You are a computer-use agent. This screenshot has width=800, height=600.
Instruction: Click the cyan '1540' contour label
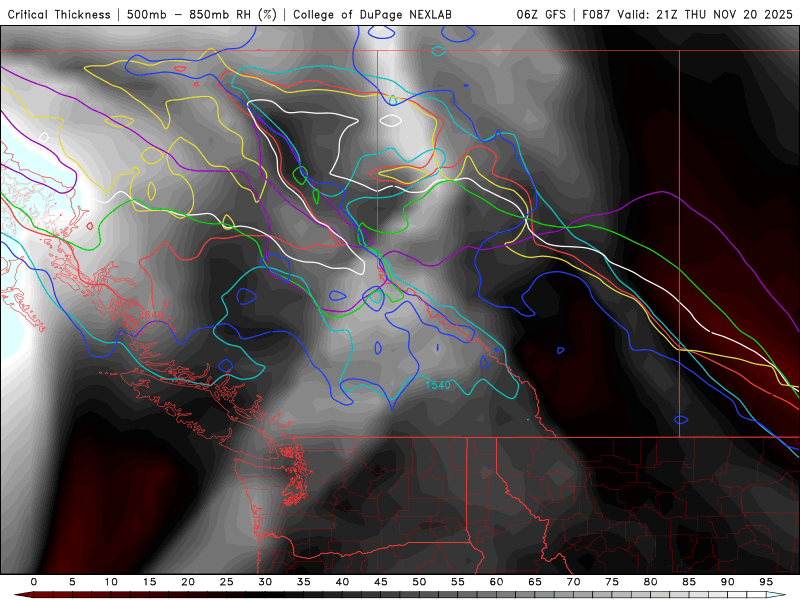click(438, 385)
